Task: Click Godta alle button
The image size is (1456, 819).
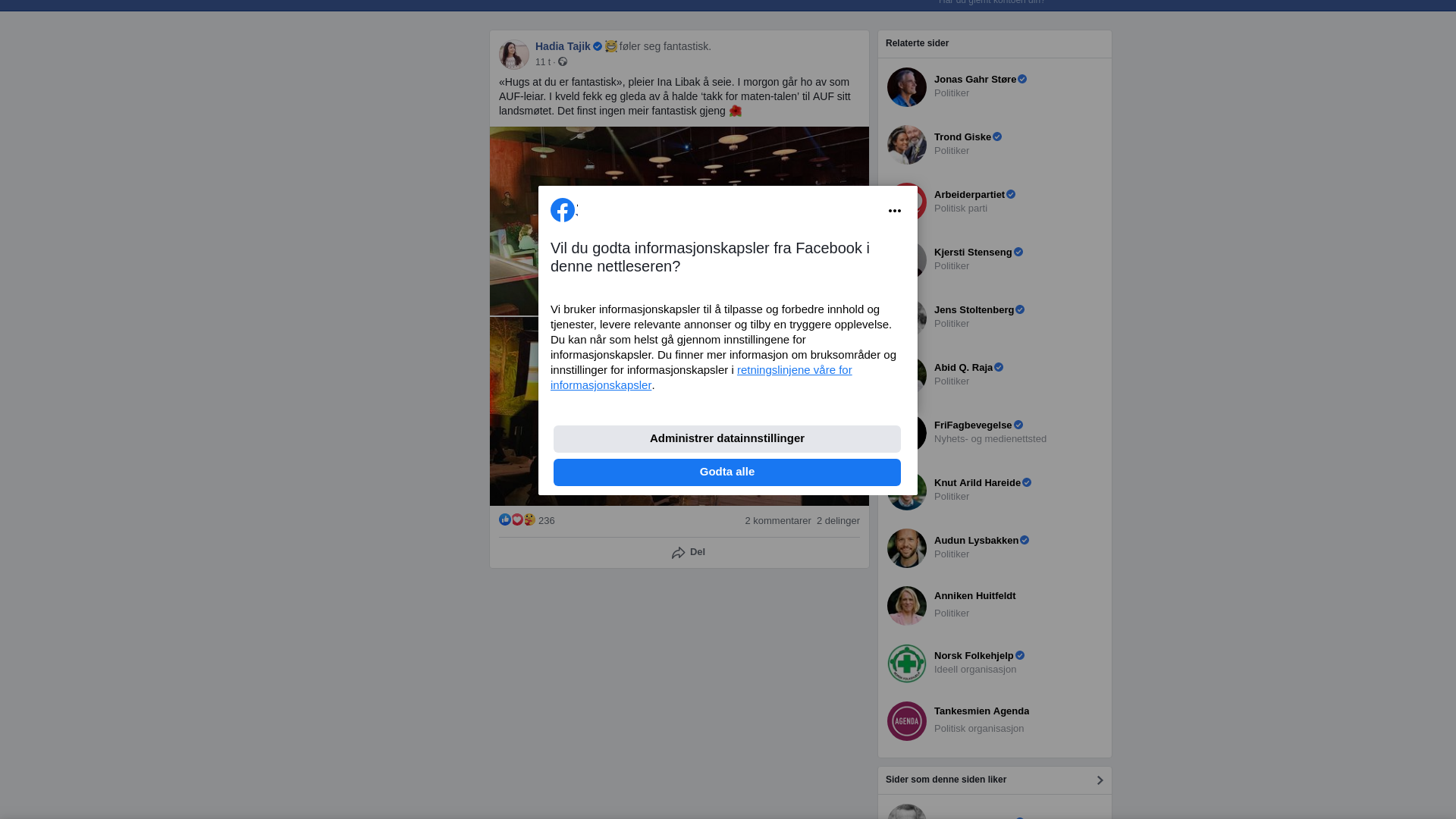Action: pos(727,472)
